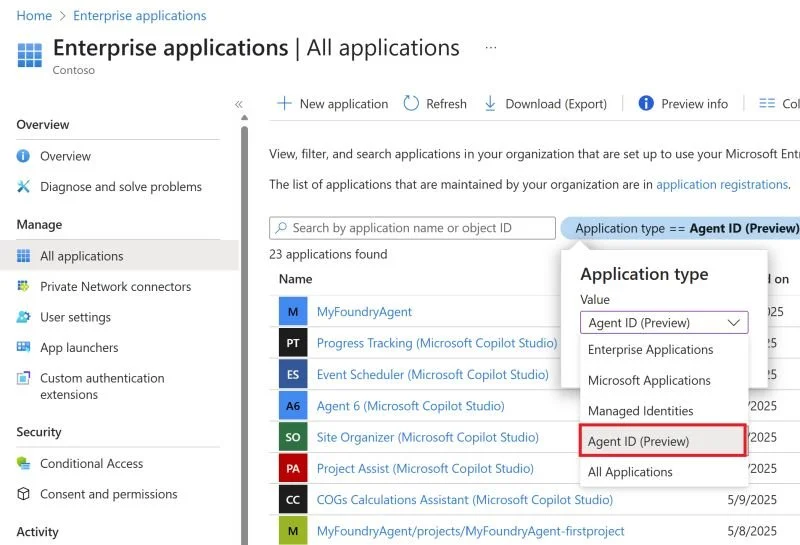The width and height of the screenshot is (800, 545).
Task: Click Enterprise applications breadcrumb
Action: [x=140, y=16]
